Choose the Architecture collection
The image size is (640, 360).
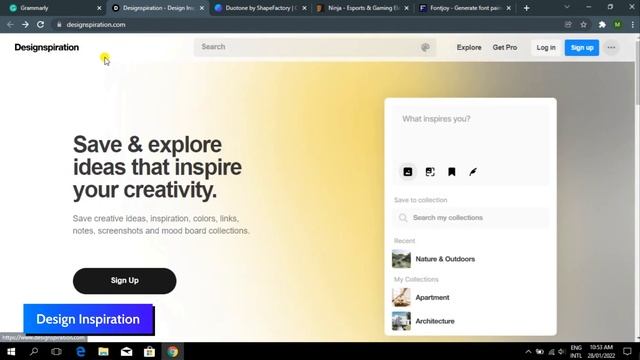click(x=435, y=321)
